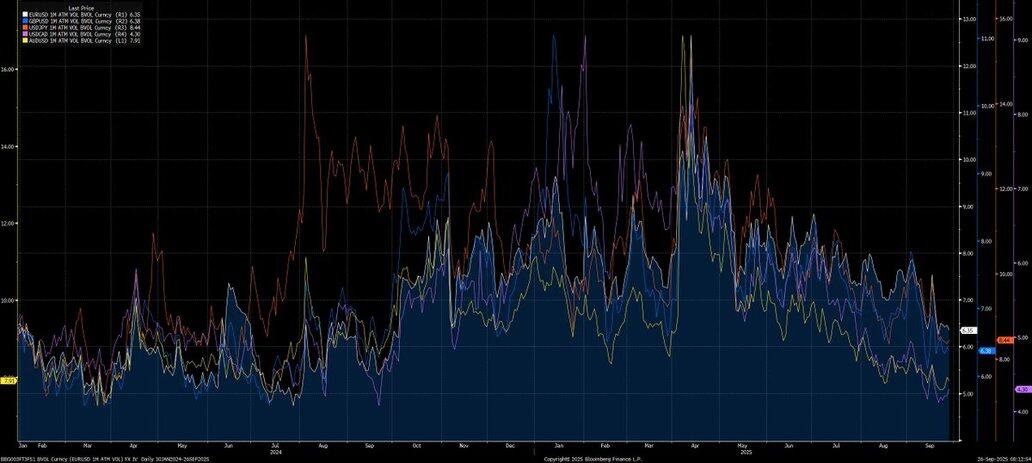Click the purple USDCAD legend color swatch
Image resolution: width=1032 pixels, height=463 pixels.
(25, 34)
